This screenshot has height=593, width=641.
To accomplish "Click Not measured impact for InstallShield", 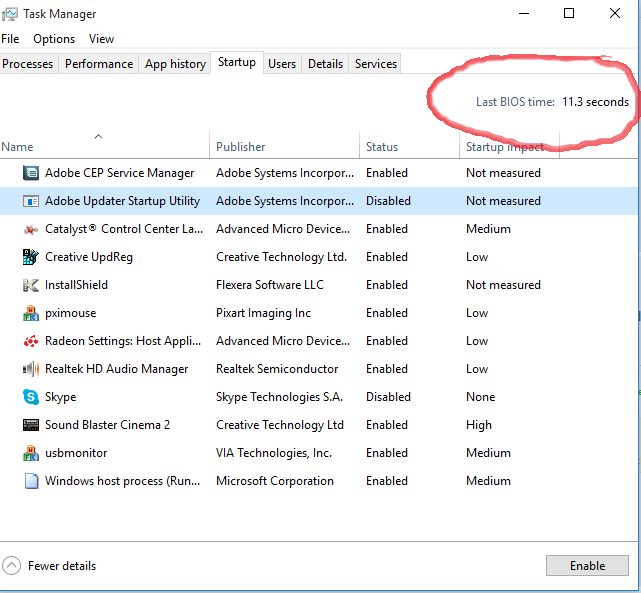I will coord(503,285).
